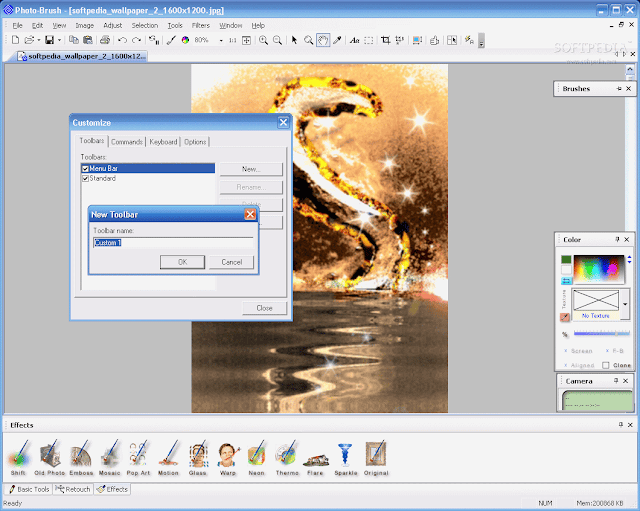Screen dimensions: 640x511
Task: Click Cancel in New Toolbar dialog
Action: tap(231, 262)
